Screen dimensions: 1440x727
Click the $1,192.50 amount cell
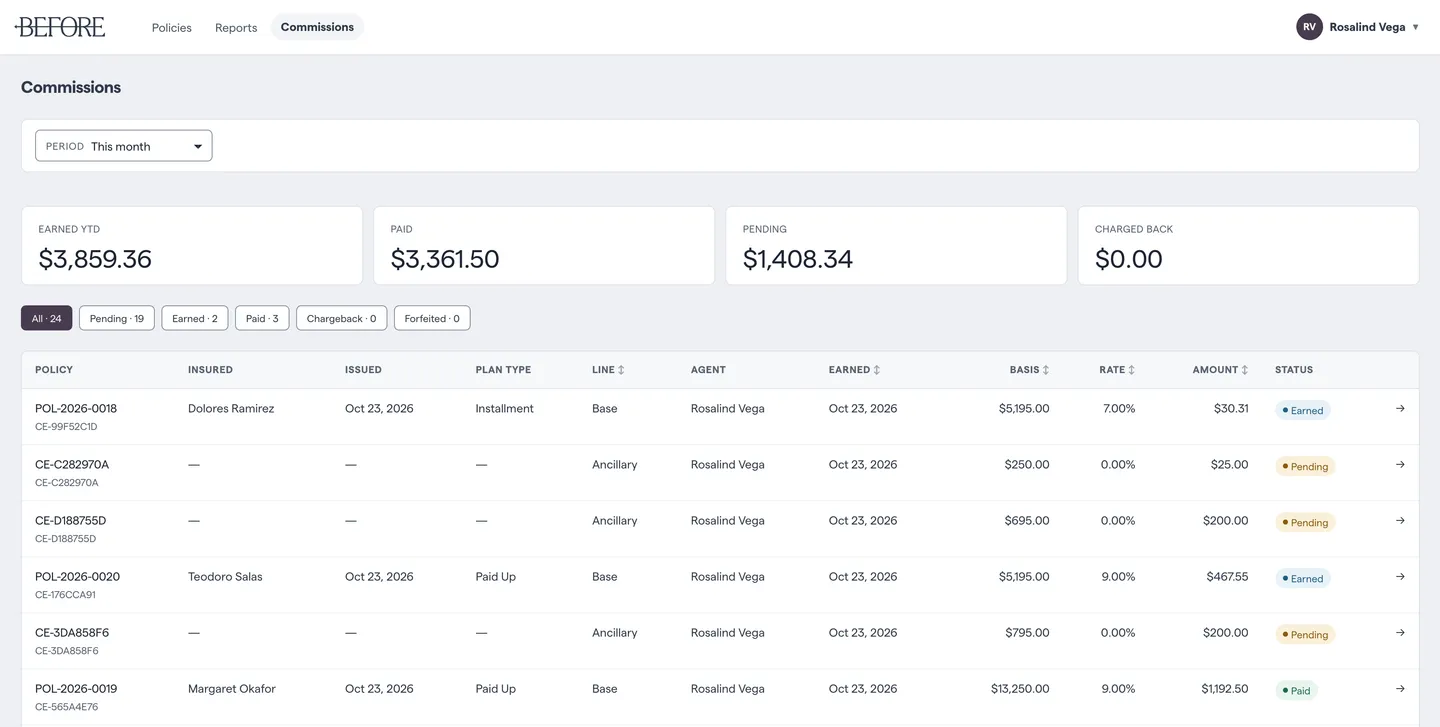(x=1225, y=689)
